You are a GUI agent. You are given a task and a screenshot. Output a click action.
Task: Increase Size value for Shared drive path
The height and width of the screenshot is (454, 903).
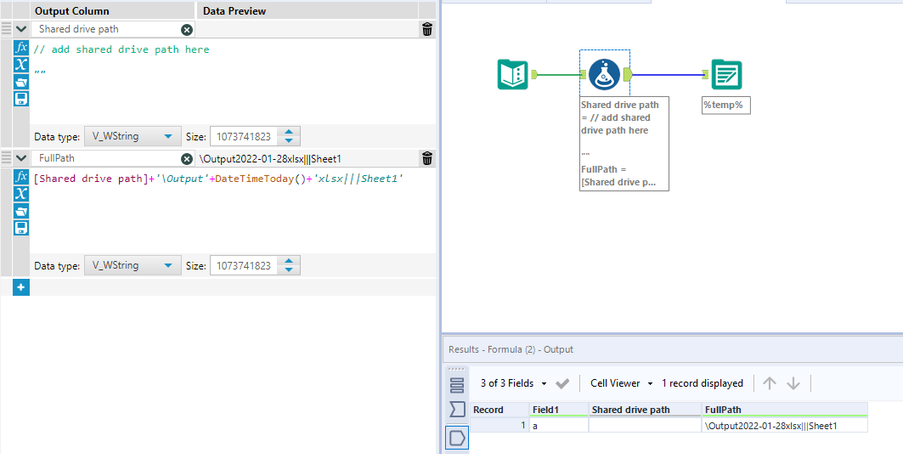289,132
